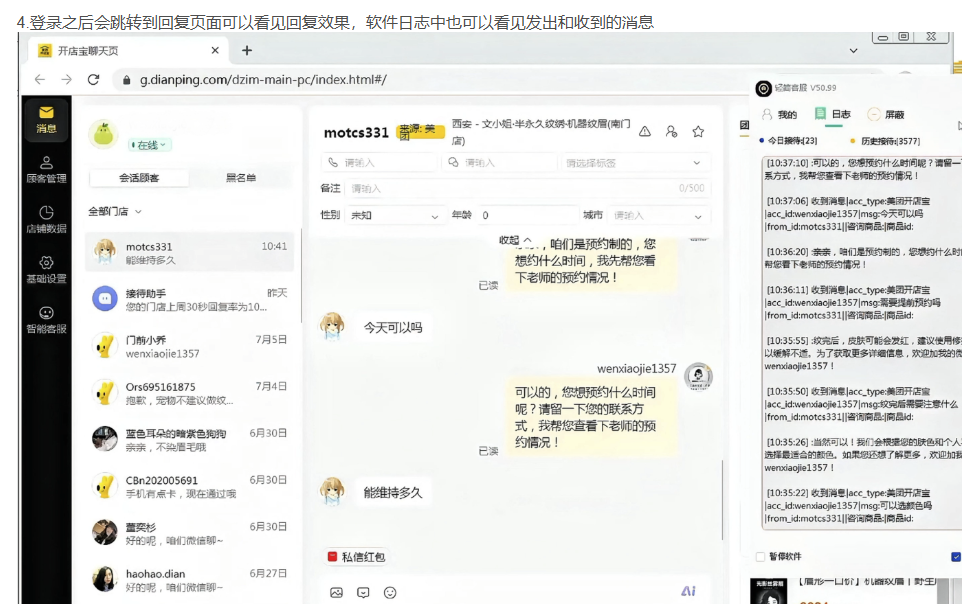Open the 请选择标签 tag selection dropdown
The height and width of the screenshot is (616, 962).
(x=633, y=163)
